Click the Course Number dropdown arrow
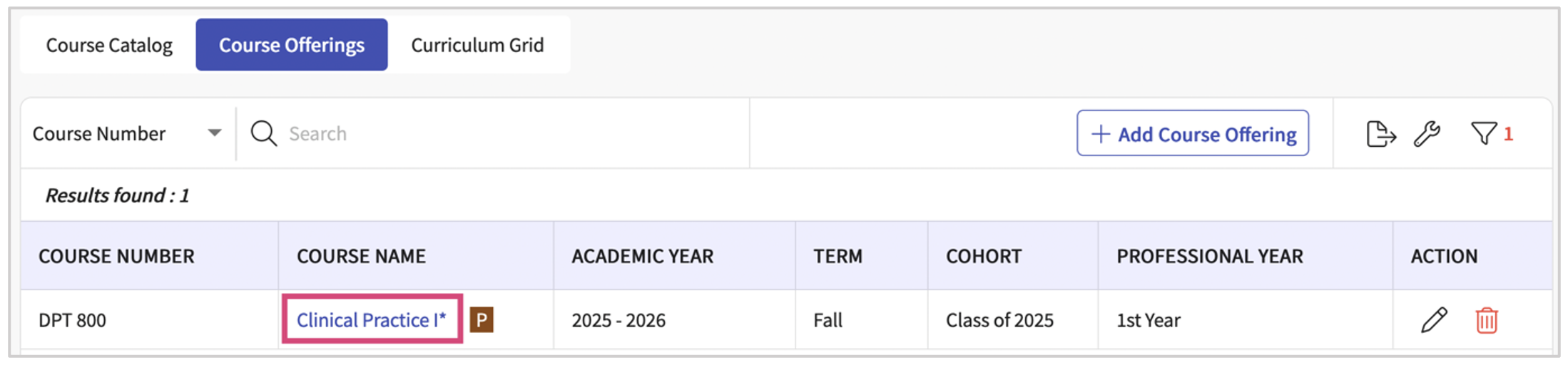The width and height of the screenshot is (1568, 365). [x=214, y=133]
